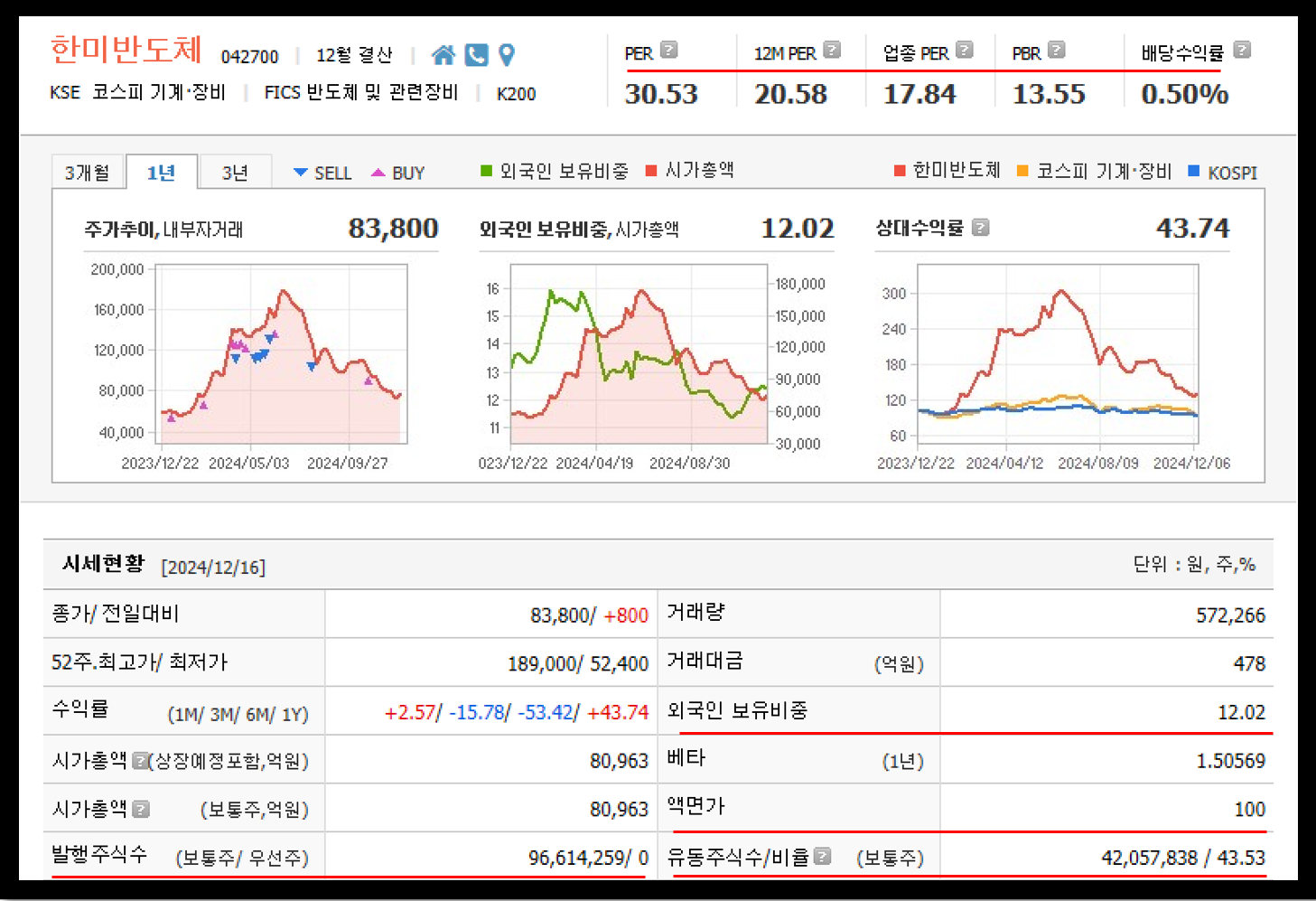Click the 거래량 value 572,266
The height and width of the screenshot is (901, 1316).
click(1230, 615)
